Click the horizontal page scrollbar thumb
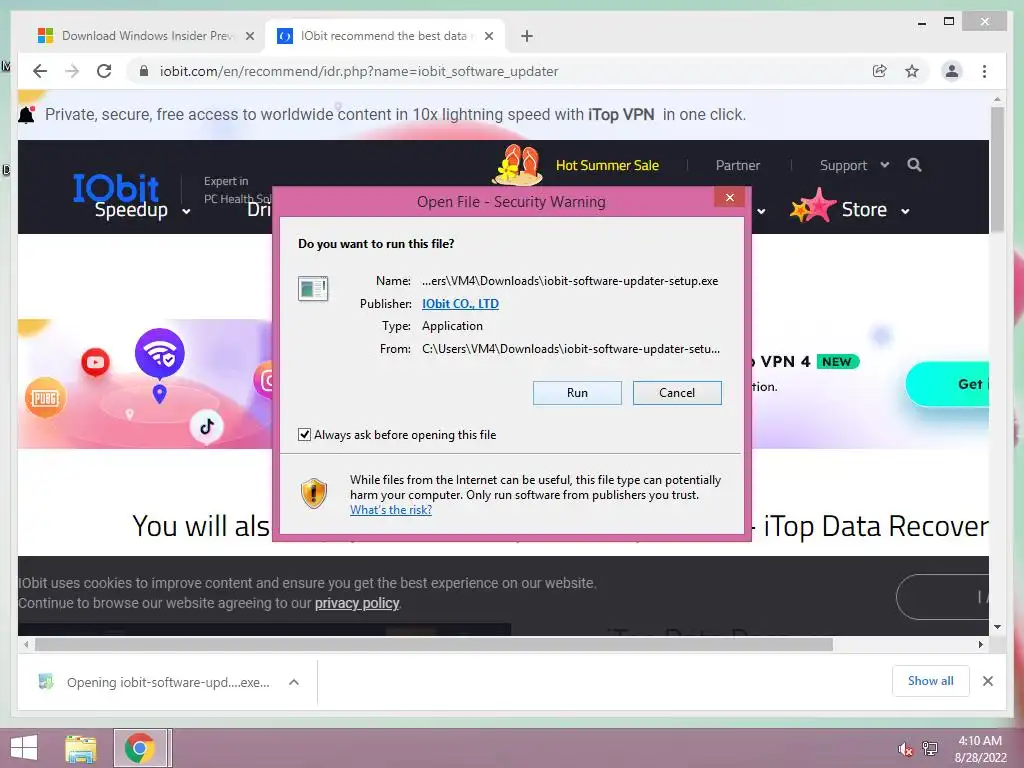The image size is (1024, 768). tap(434, 645)
